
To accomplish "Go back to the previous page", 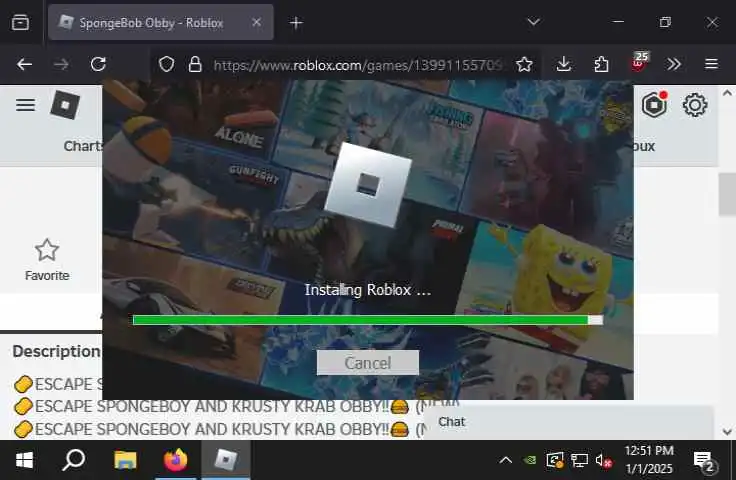I will pos(24,64).
